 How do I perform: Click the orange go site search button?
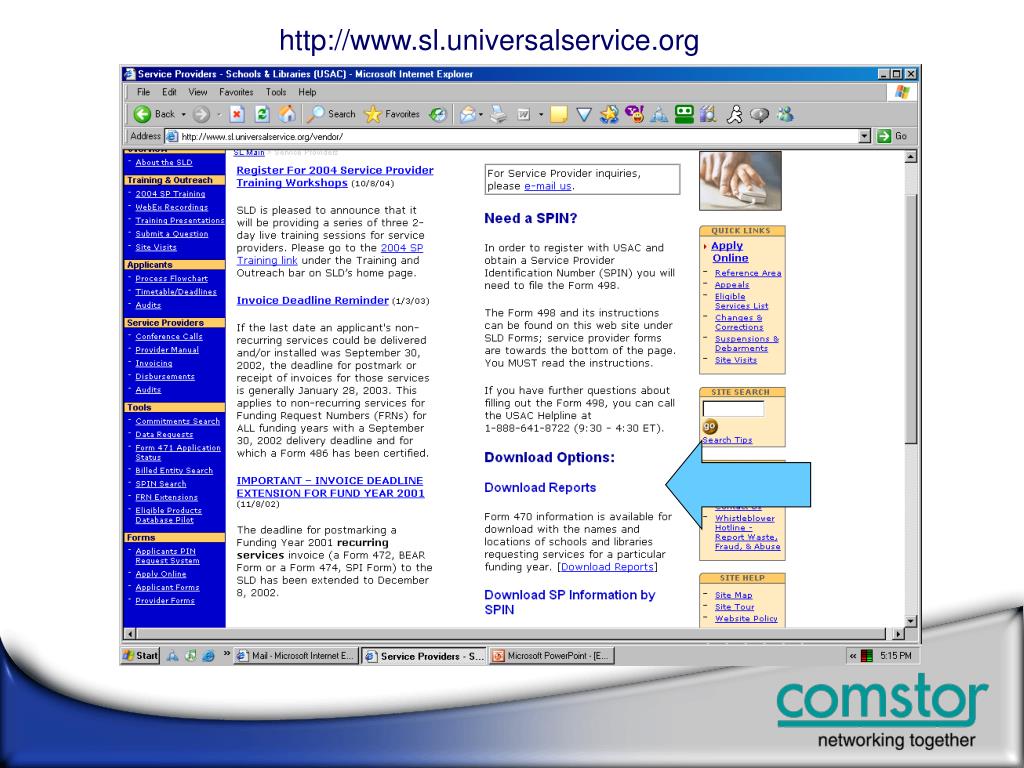[x=710, y=426]
